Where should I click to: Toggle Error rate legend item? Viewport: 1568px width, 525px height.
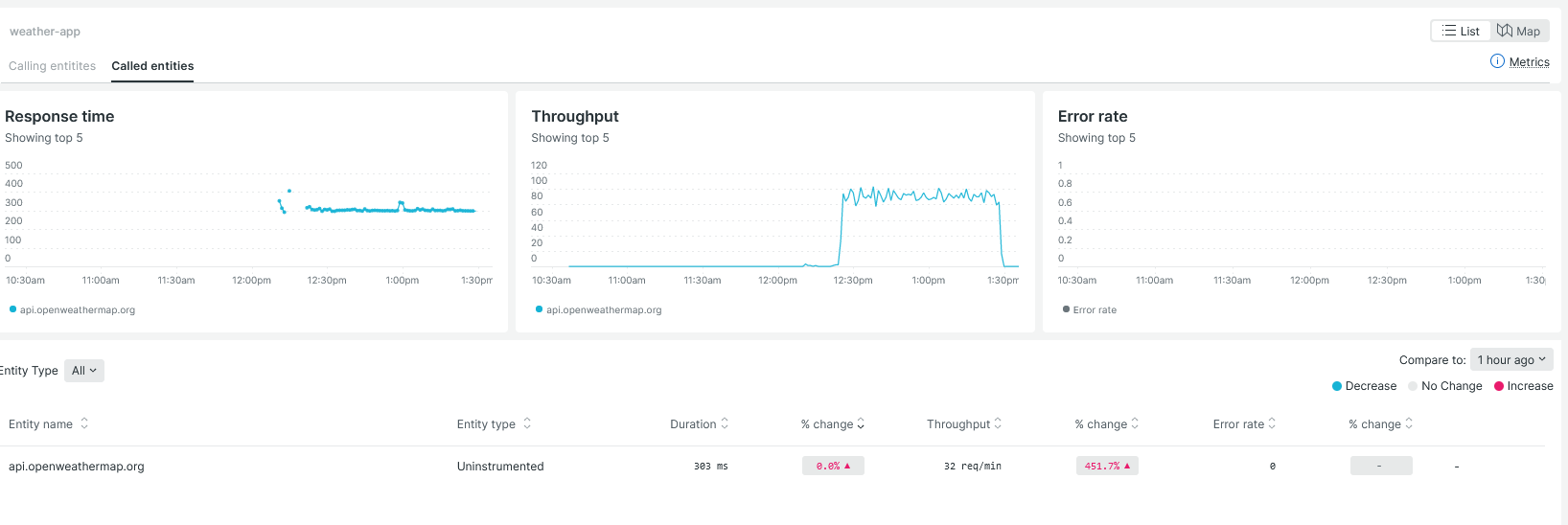pyautogui.click(x=1090, y=309)
